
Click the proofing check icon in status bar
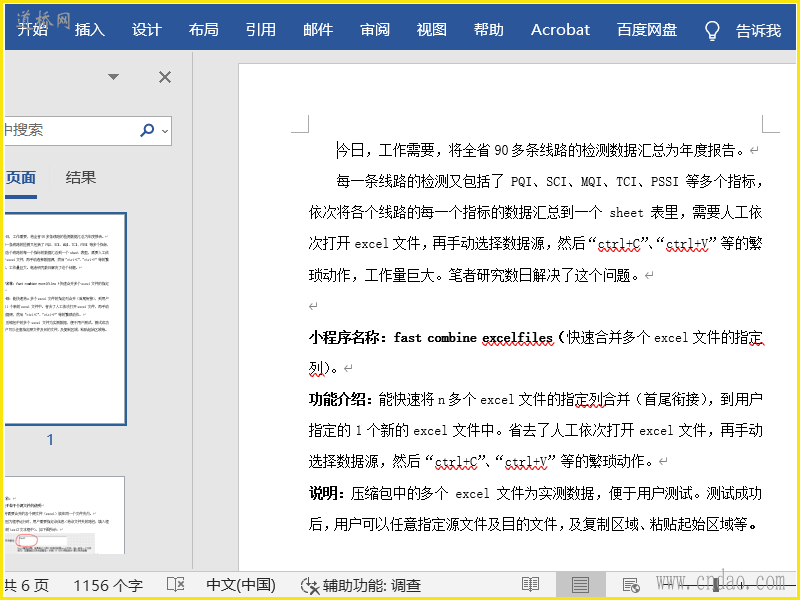click(176, 585)
